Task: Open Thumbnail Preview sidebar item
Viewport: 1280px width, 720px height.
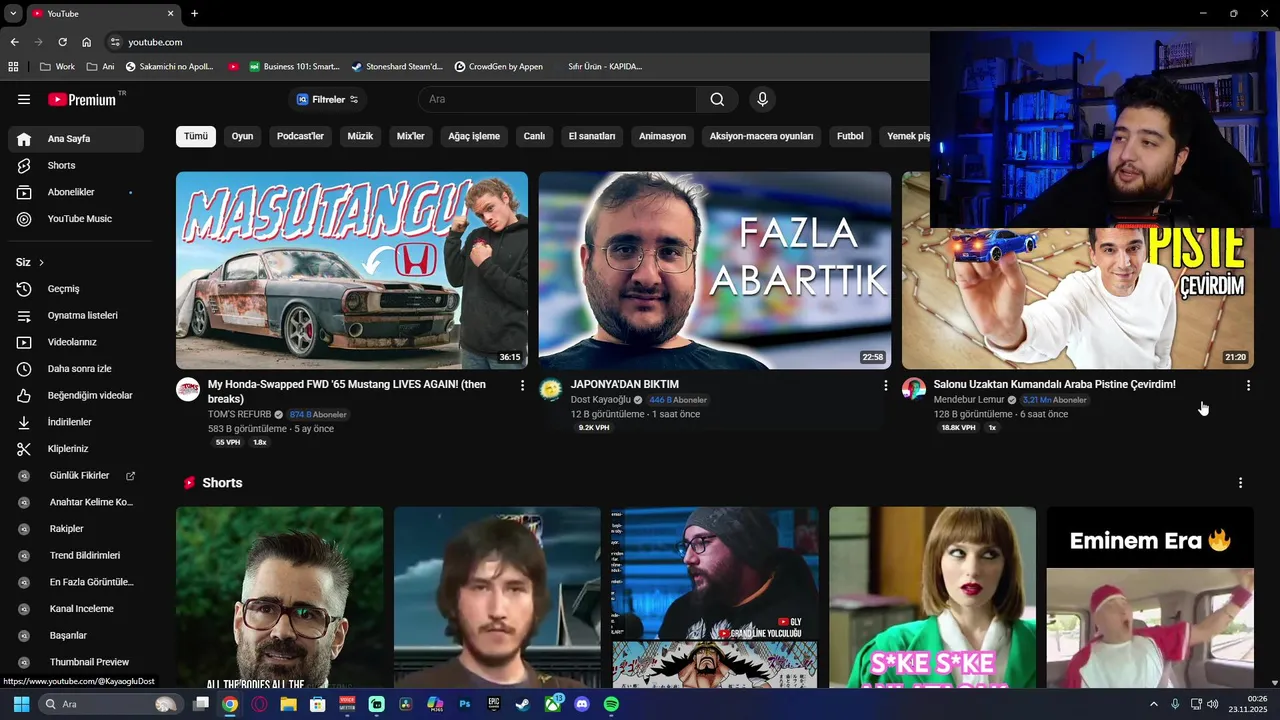Action: [x=76, y=662]
